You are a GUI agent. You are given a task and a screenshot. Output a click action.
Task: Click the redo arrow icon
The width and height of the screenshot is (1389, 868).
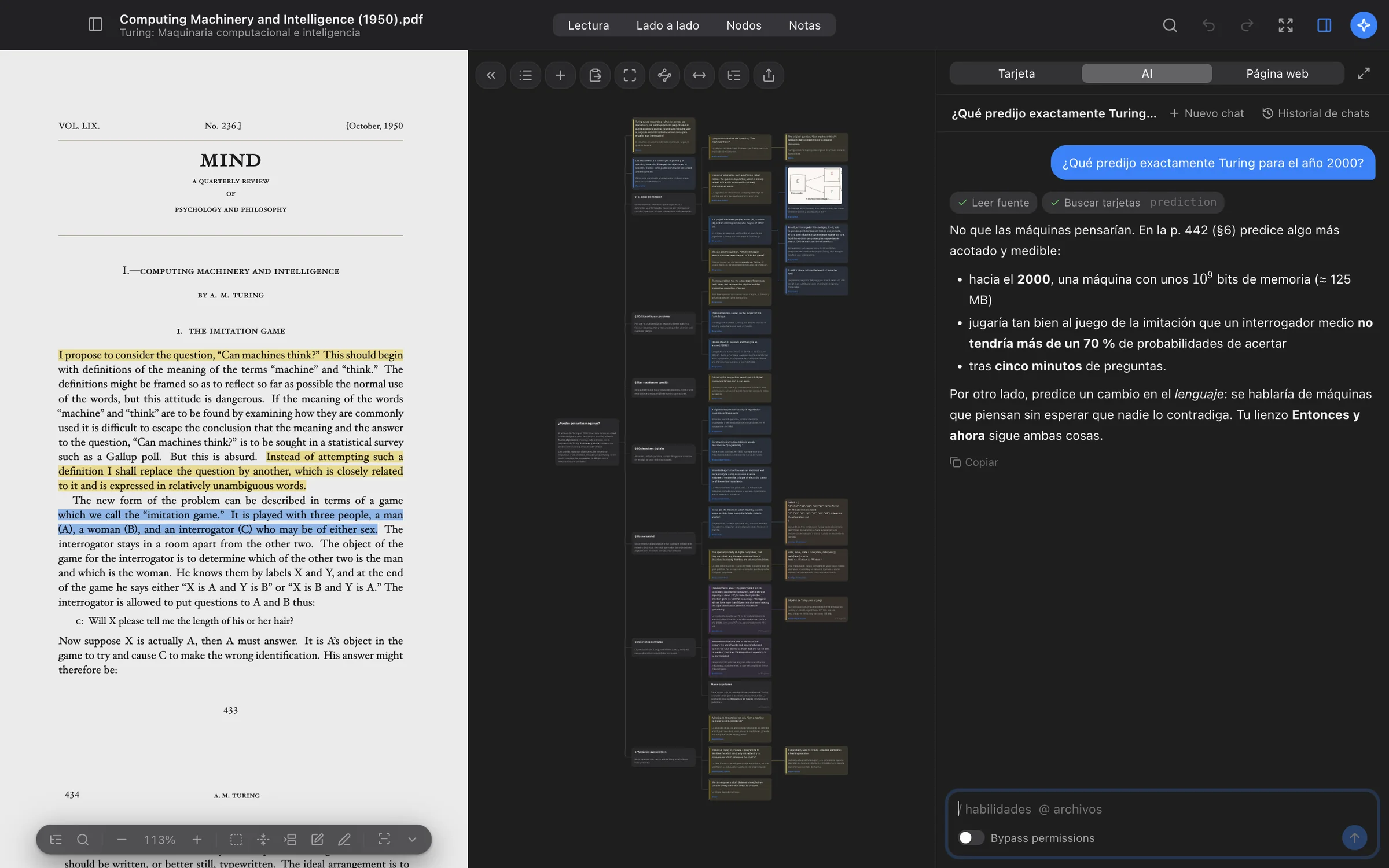point(1247,25)
